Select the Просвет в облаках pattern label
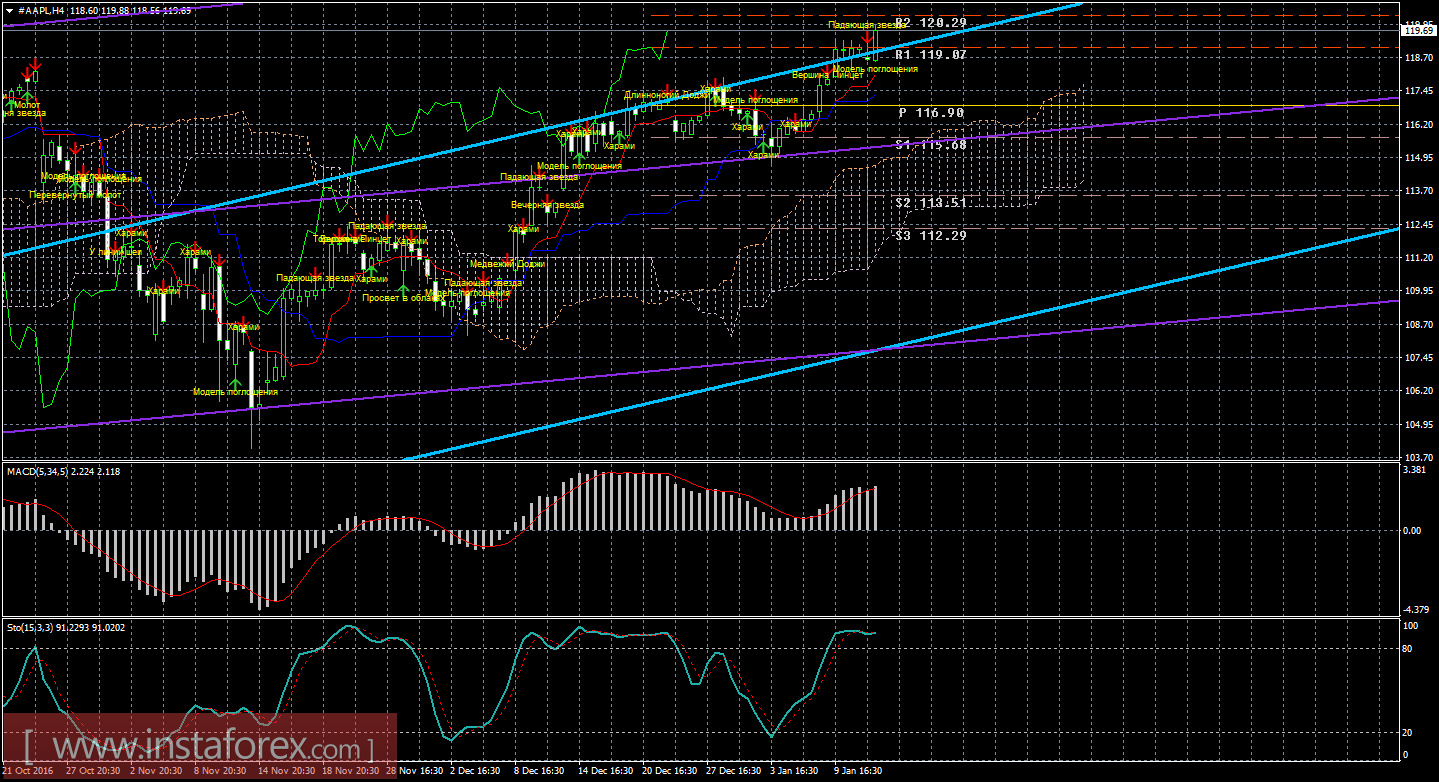 pyautogui.click(x=401, y=298)
